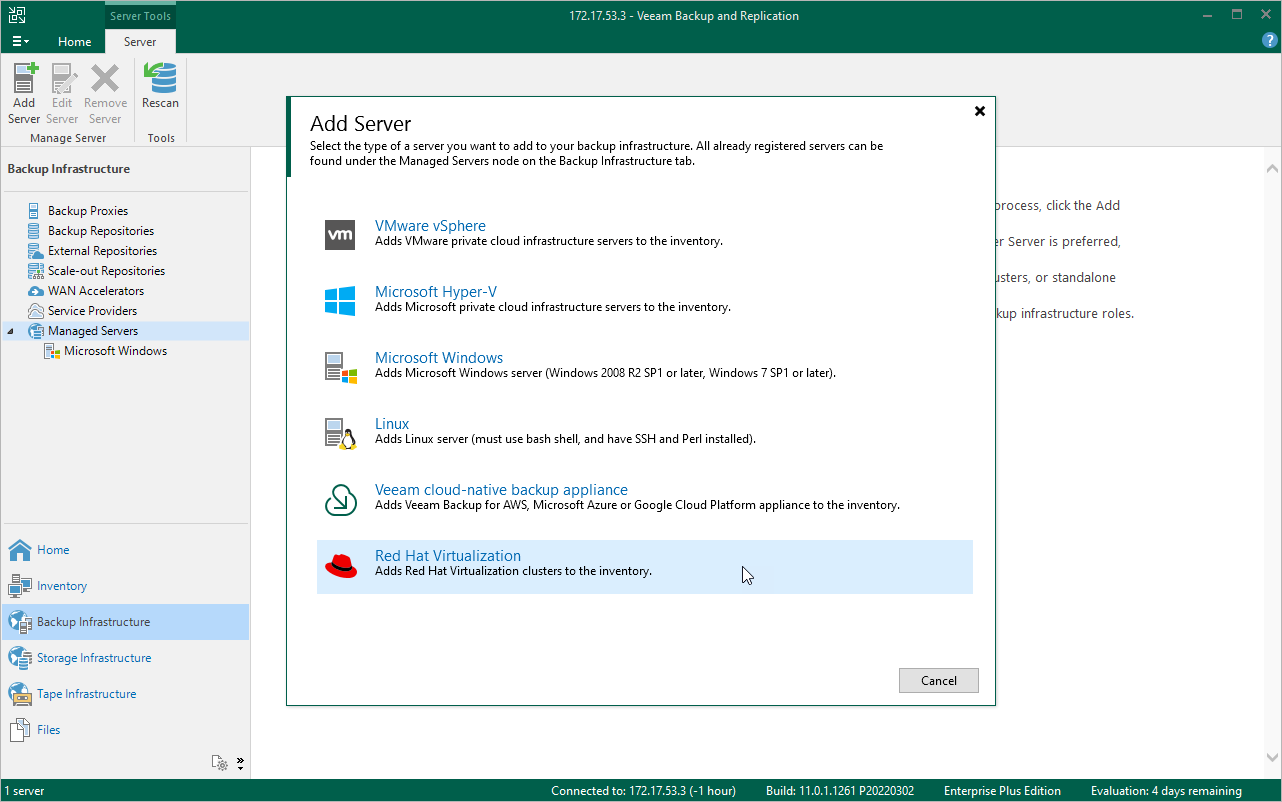Click the Cancel button
The width and height of the screenshot is (1282, 802).
(938, 681)
